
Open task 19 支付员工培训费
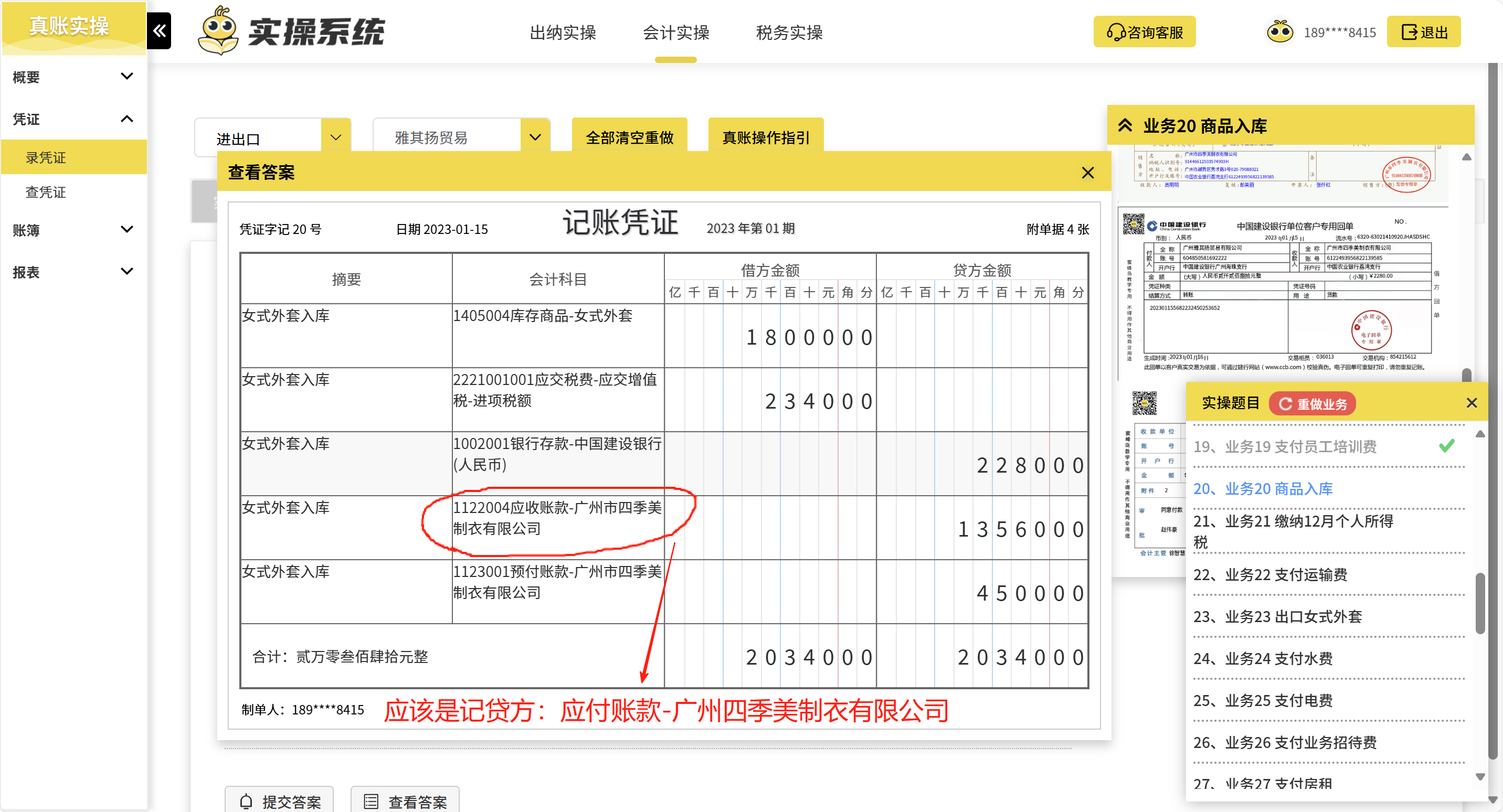click(1285, 446)
